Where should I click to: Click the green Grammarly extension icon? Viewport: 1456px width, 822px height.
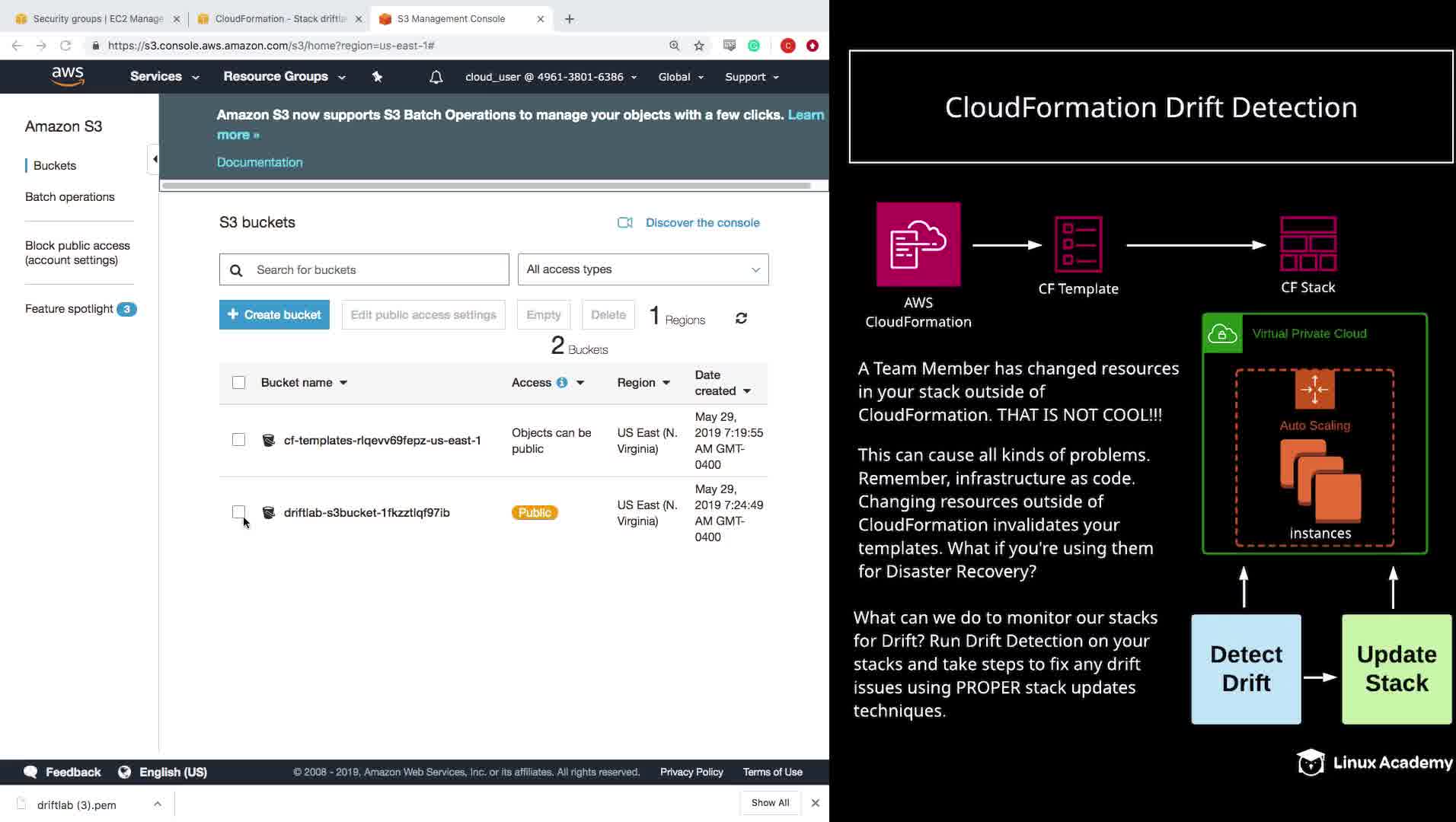pyautogui.click(x=754, y=46)
